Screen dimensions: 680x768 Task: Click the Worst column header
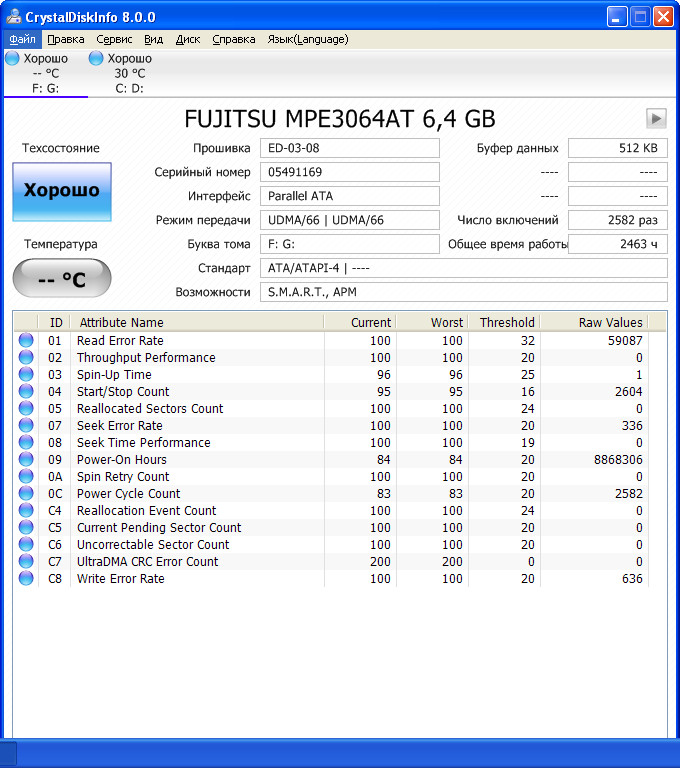coord(432,322)
